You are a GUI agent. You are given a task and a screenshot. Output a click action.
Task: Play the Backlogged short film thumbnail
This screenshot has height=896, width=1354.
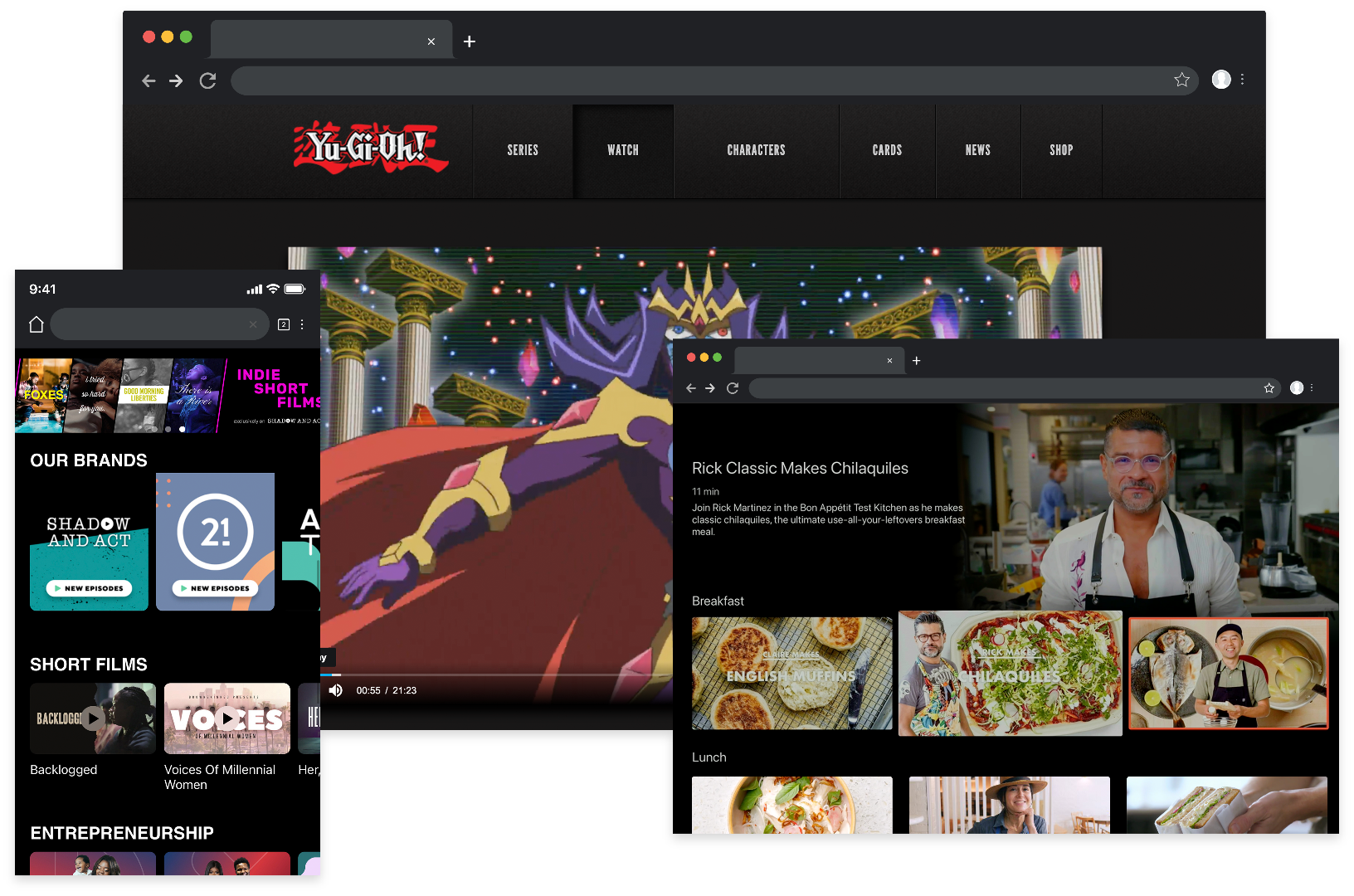[92, 718]
